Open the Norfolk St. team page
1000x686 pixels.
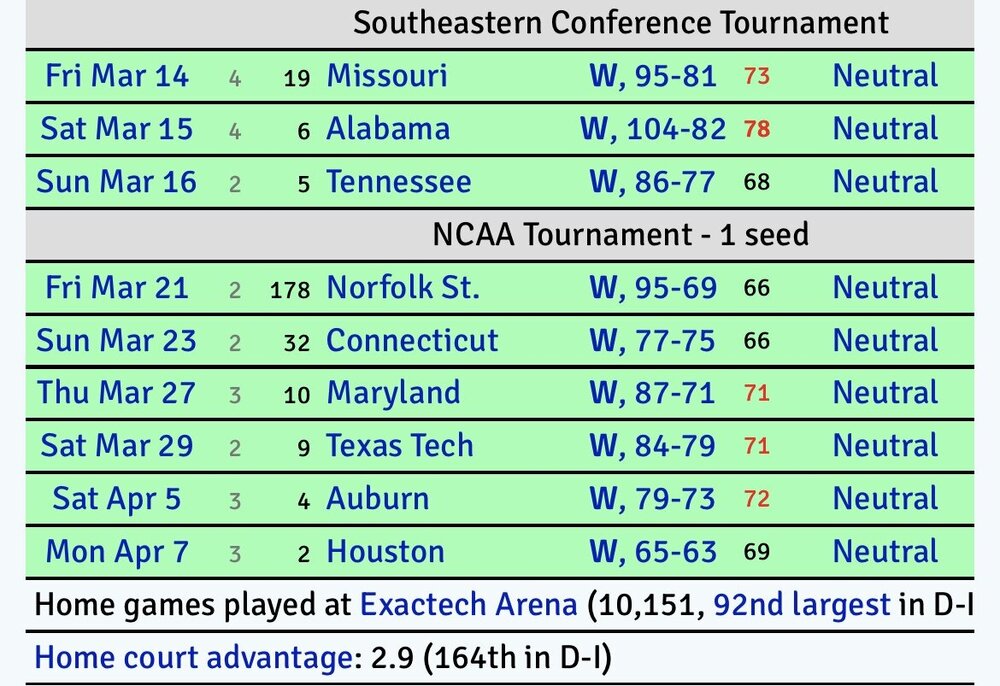[x=403, y=288]
